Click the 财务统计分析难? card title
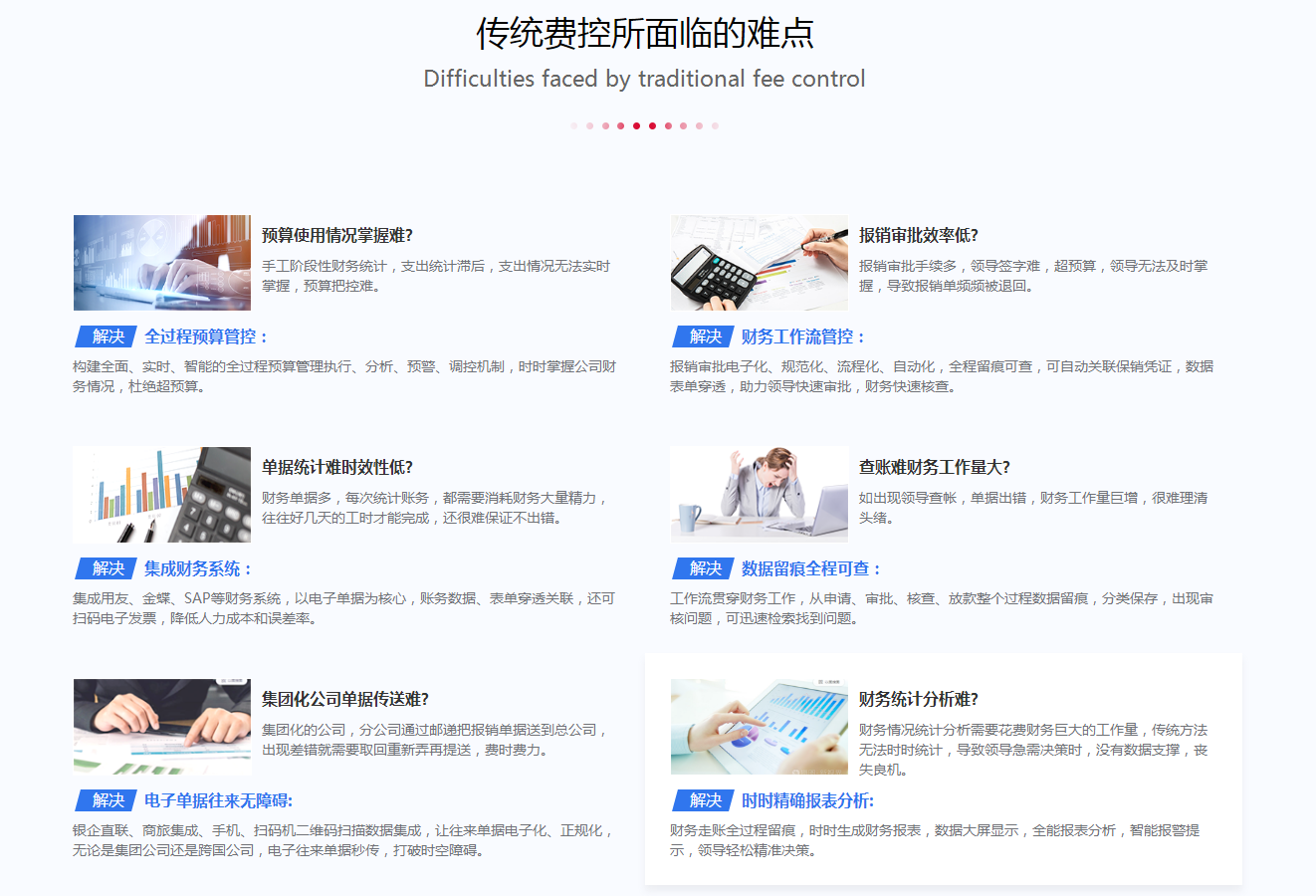Image resolution: width=1316 pixels, height=896 pixels. (918, 699)
